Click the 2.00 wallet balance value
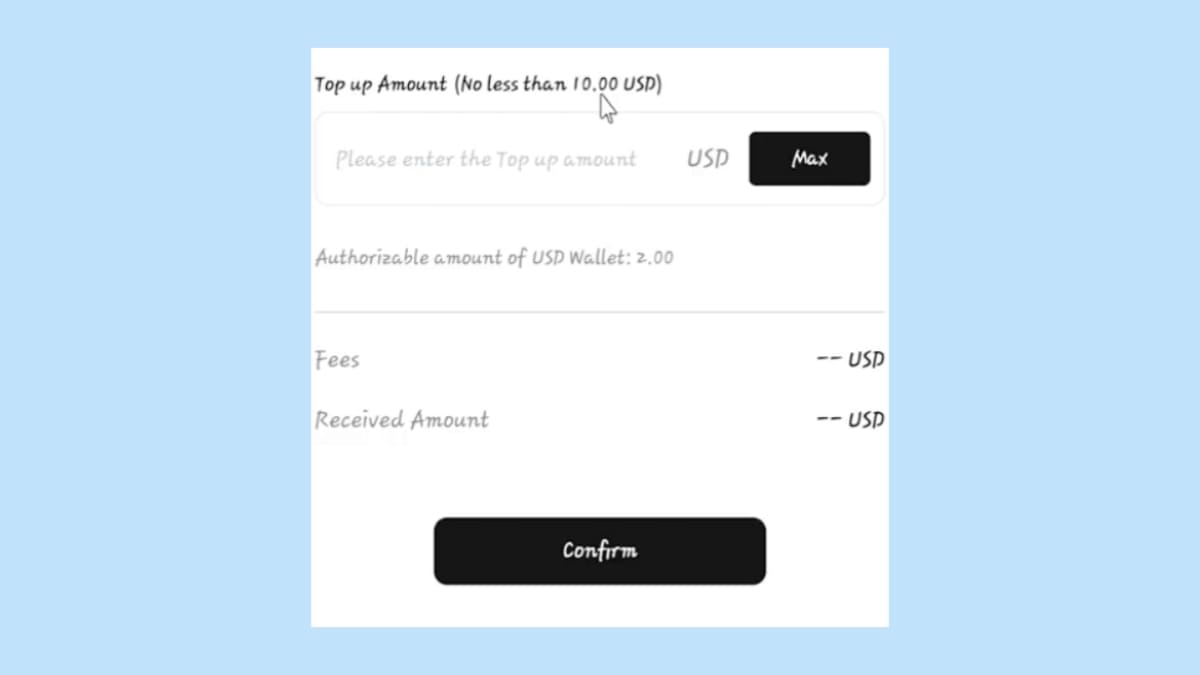The image size is (1200, 675). coord(656,258)
